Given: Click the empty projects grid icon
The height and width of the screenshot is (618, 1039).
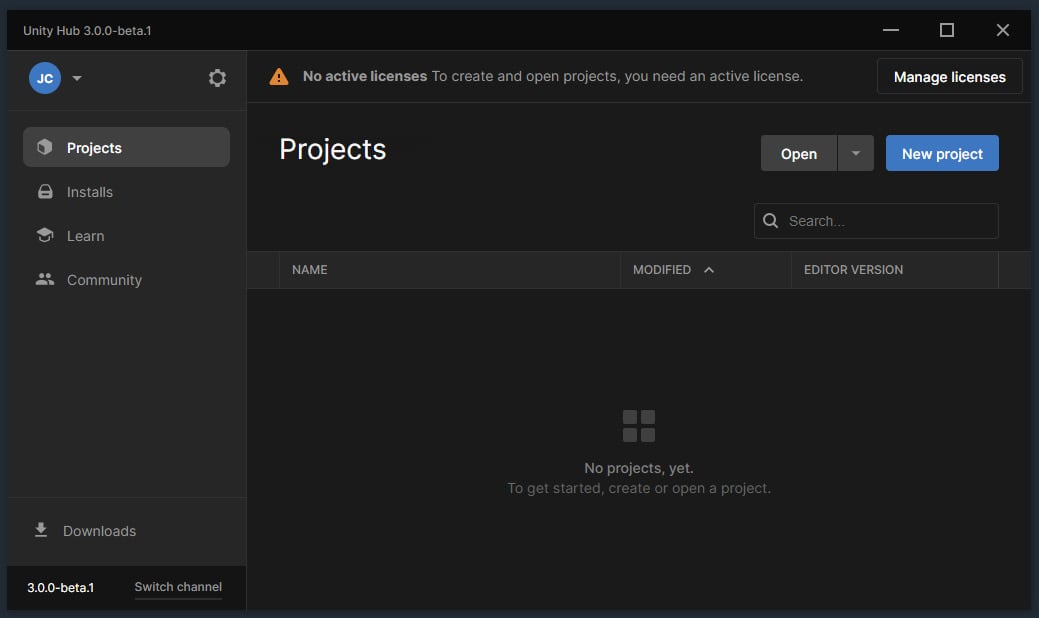Looking at the screenshot, I should pos(639,426).
